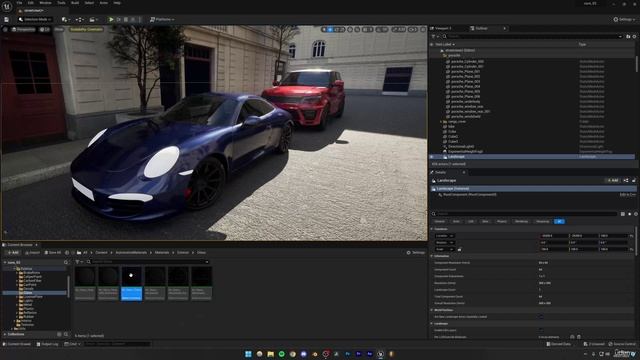Collapse the WorldPartition section
The height and width of the screenshot is (360, 640).
point(432,310)
